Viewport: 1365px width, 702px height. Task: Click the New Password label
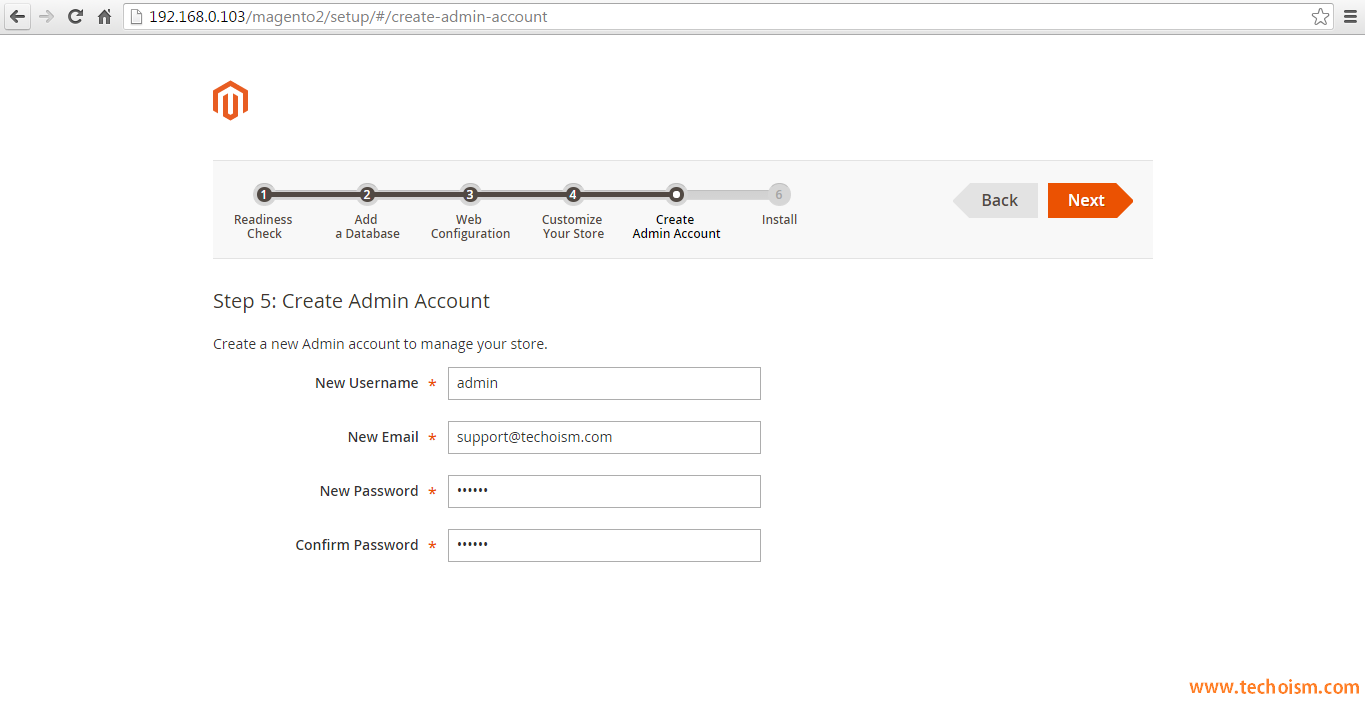click(369, 491)
